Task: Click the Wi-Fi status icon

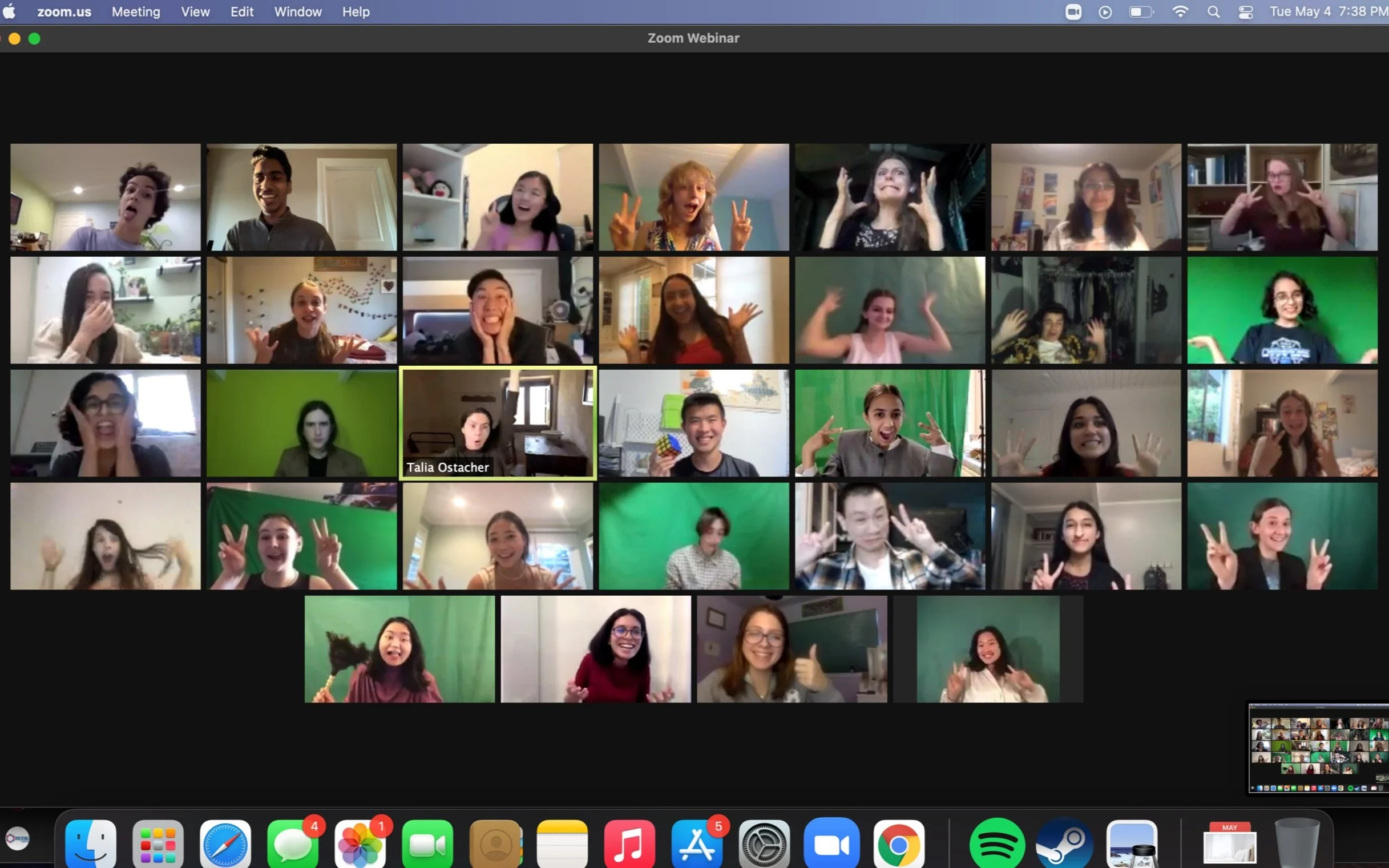Action: point(1180,12)
